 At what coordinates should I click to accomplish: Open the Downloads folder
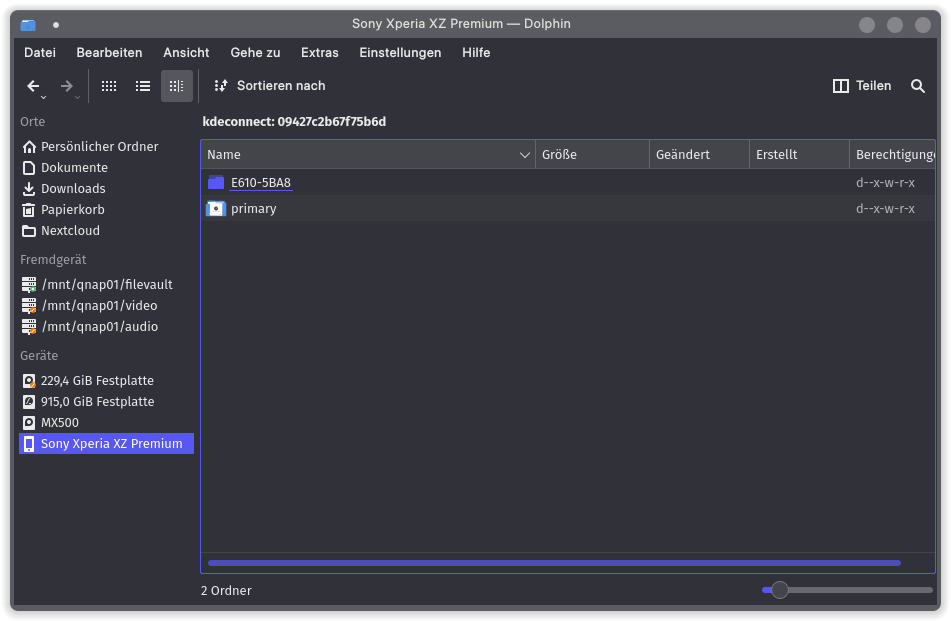click(x=71, y=188)
